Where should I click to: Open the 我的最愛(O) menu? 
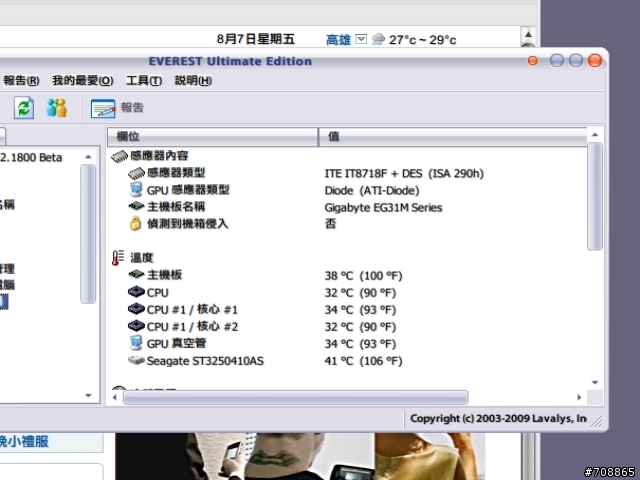click(82, 80)
